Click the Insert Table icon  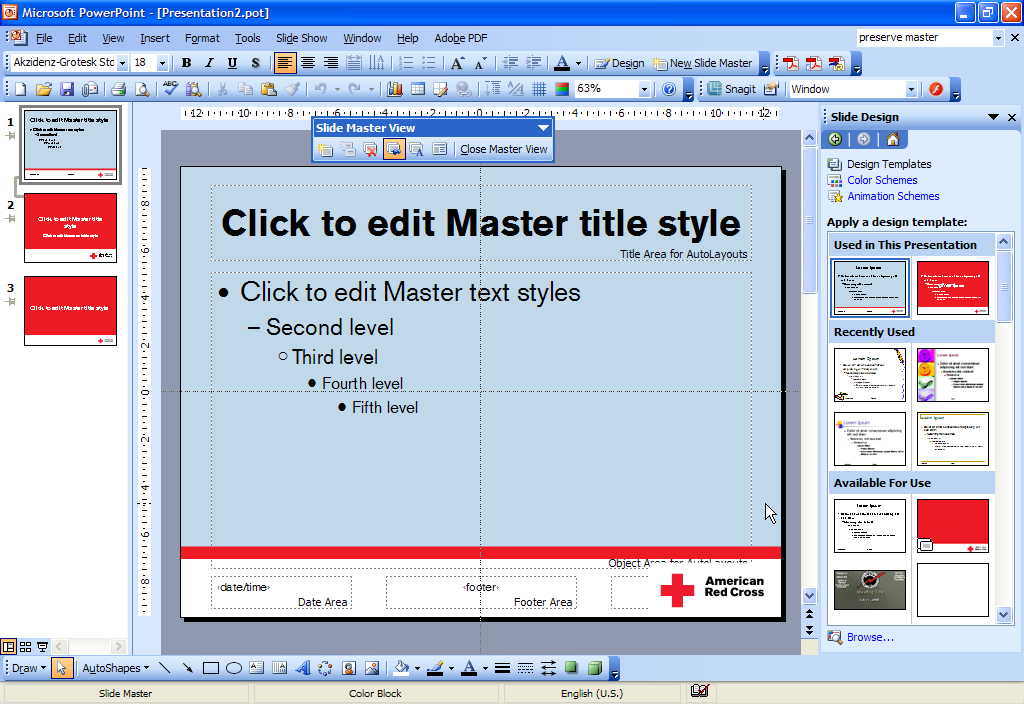(x=418, y=89)
